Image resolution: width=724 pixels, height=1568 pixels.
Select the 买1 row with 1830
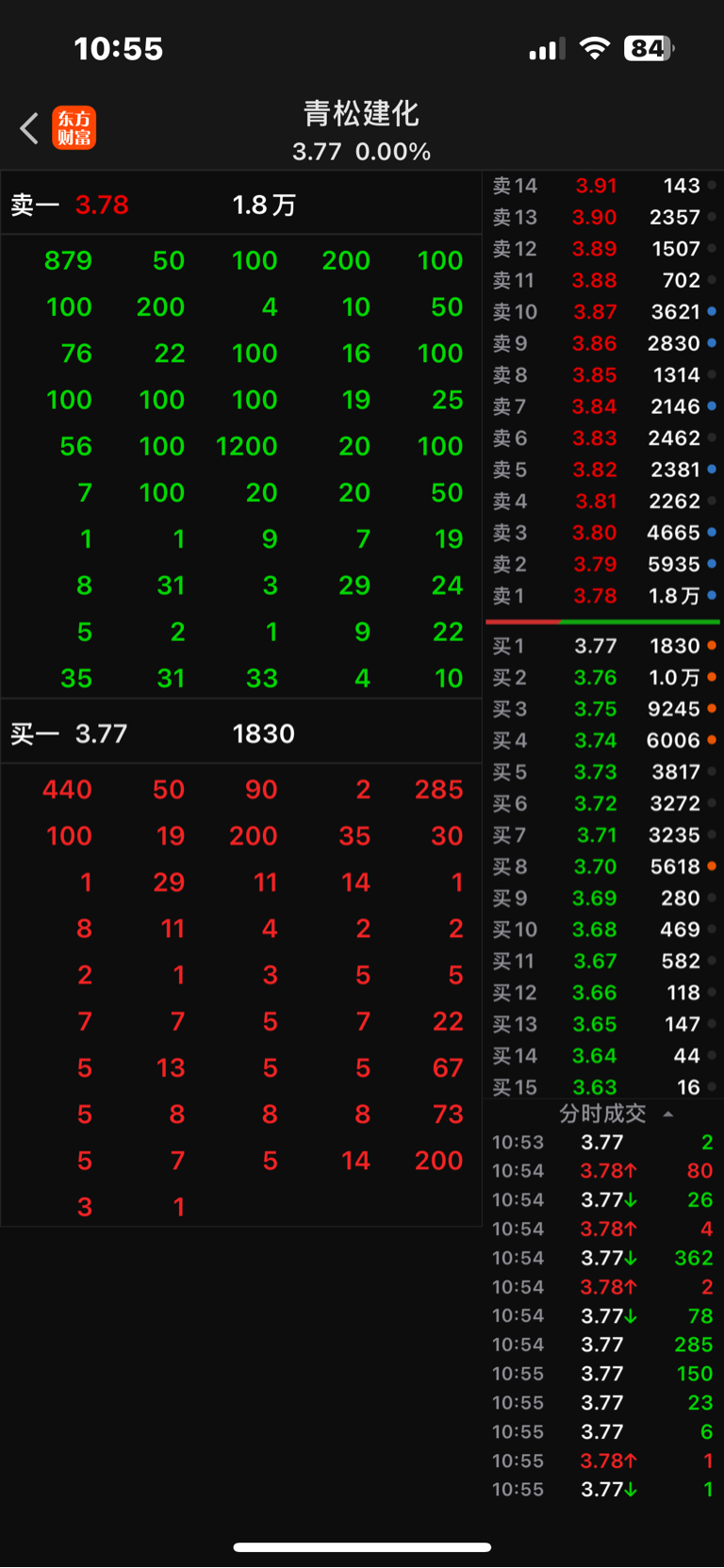[x=603, y=646]
